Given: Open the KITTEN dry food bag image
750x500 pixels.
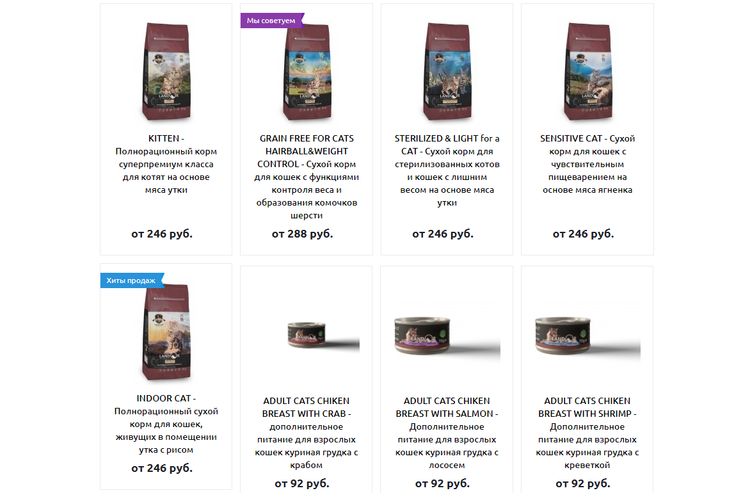Looking at the screenshot, I should point(166,71).
